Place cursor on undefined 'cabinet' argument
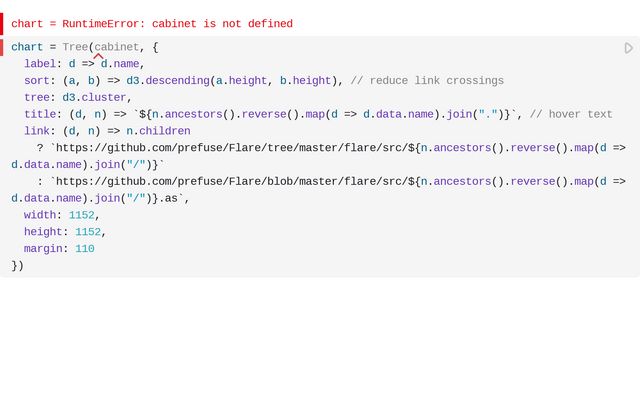 [x=115, y=47]
